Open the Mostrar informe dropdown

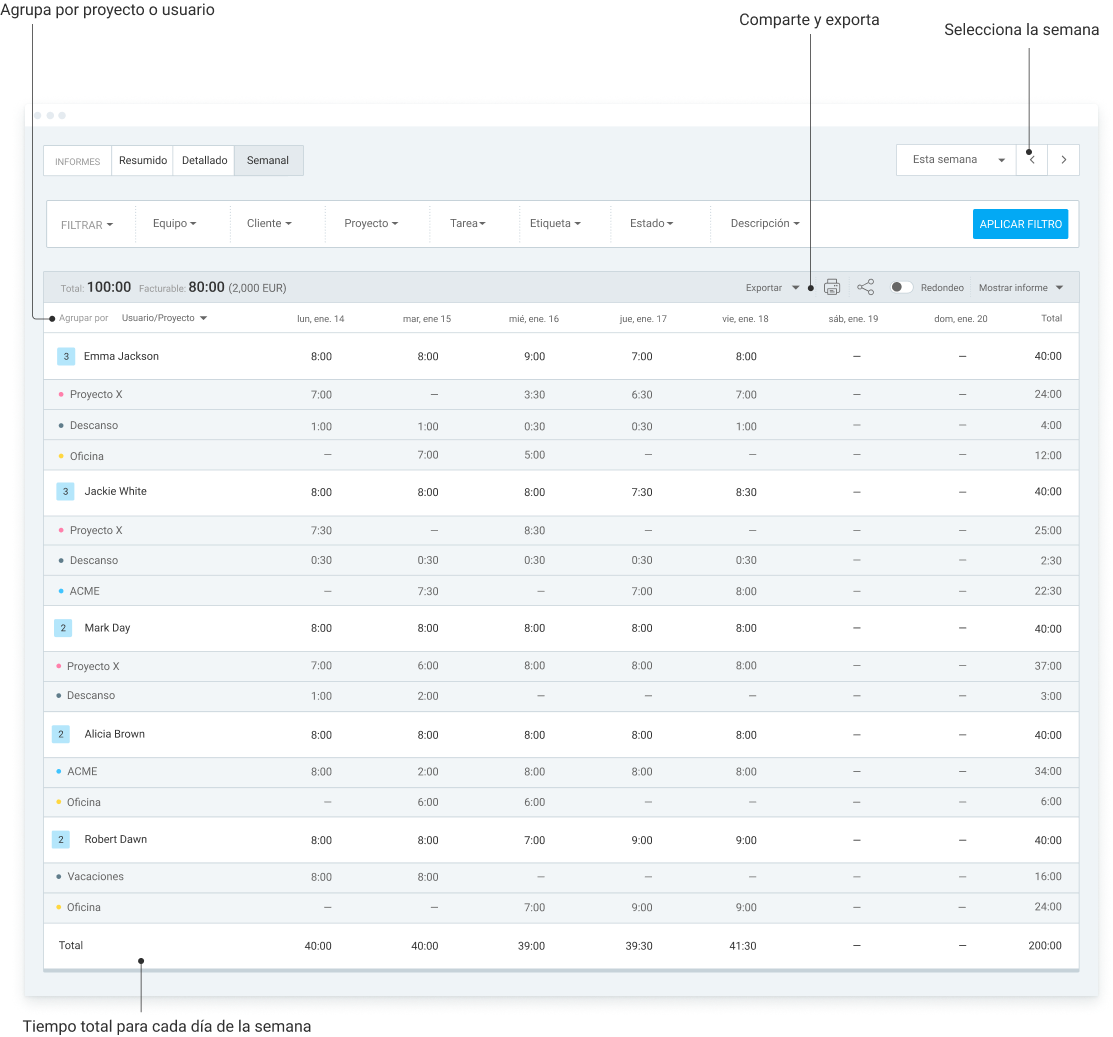(1021, 287)
